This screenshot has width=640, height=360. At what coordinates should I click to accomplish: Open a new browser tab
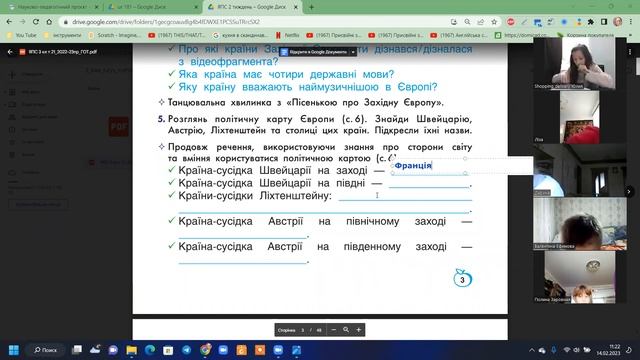pos(311,7)
